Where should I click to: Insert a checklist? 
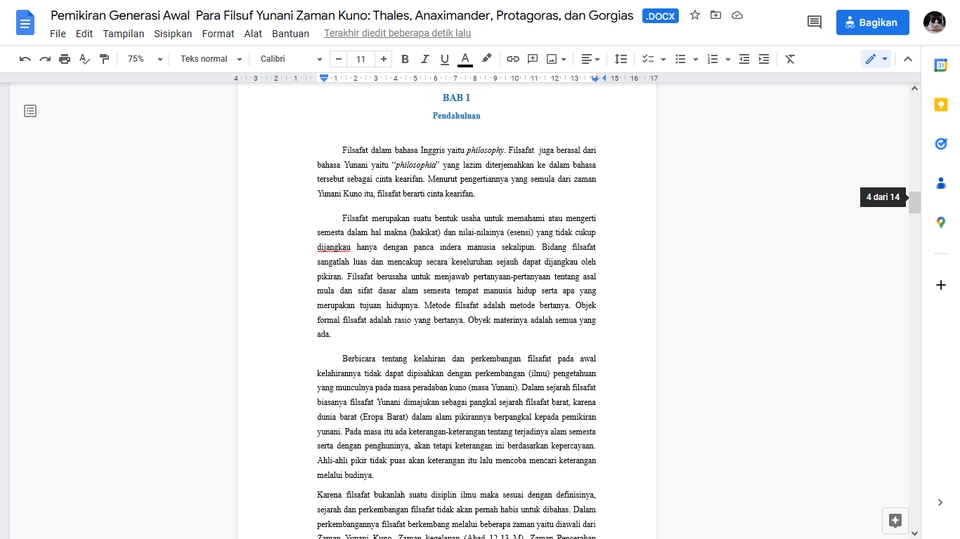[648, 59]
